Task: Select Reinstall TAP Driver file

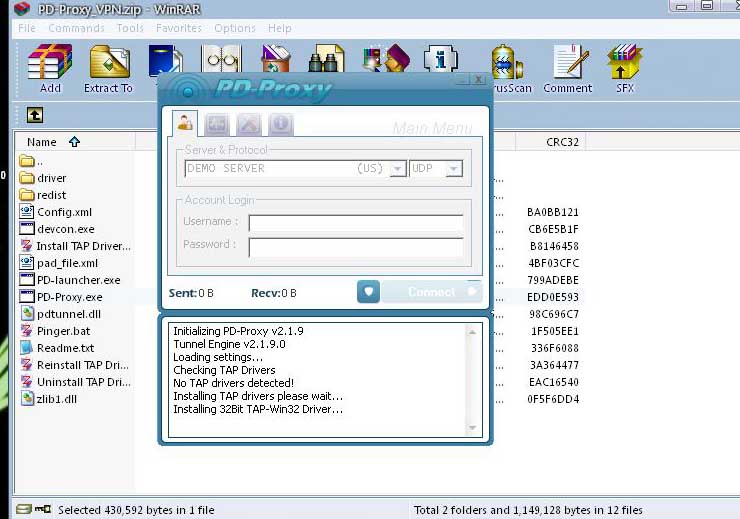Action: pyautogui.click(x=75, y=365)
